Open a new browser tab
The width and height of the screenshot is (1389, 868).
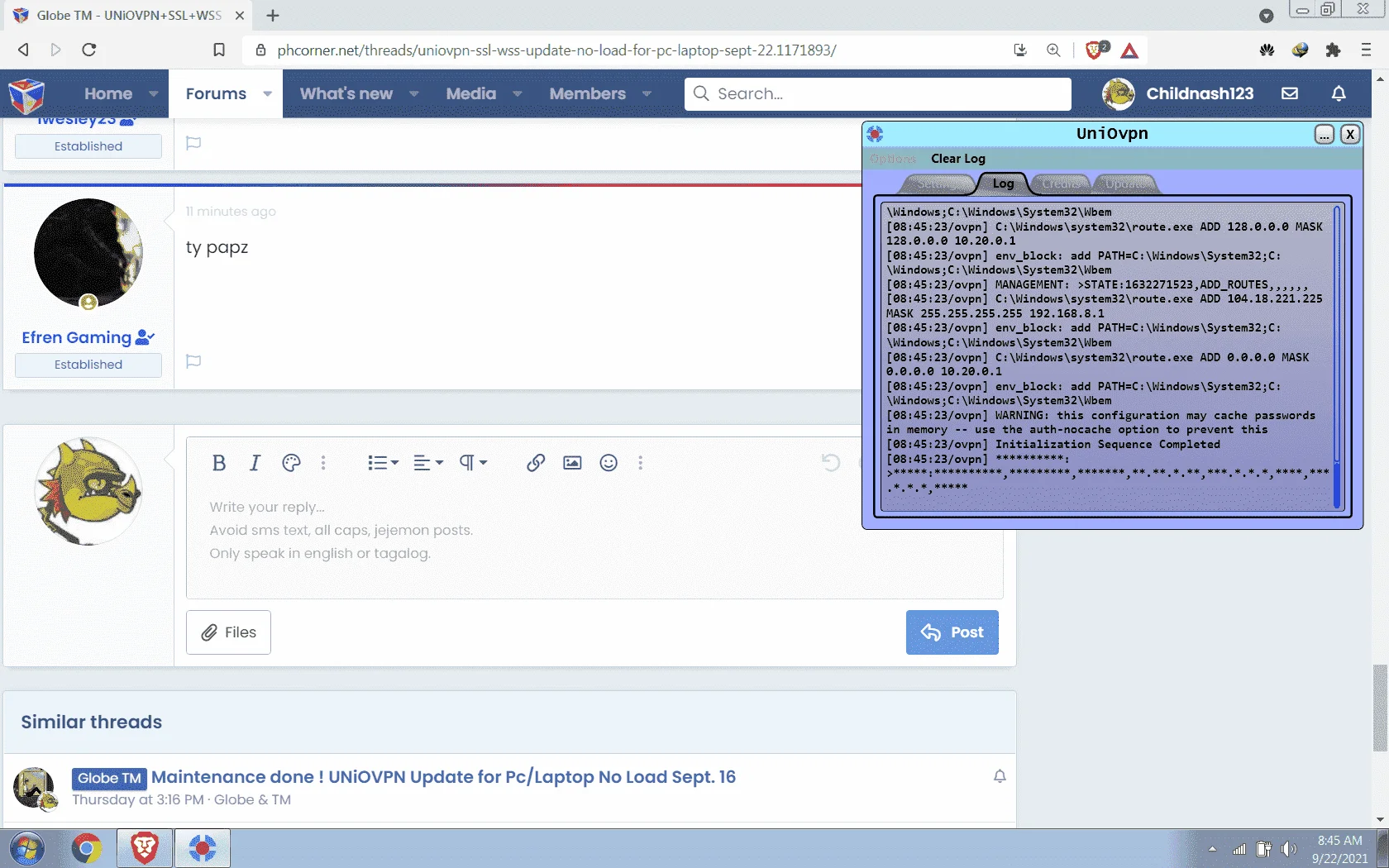(x=273, y=15)
